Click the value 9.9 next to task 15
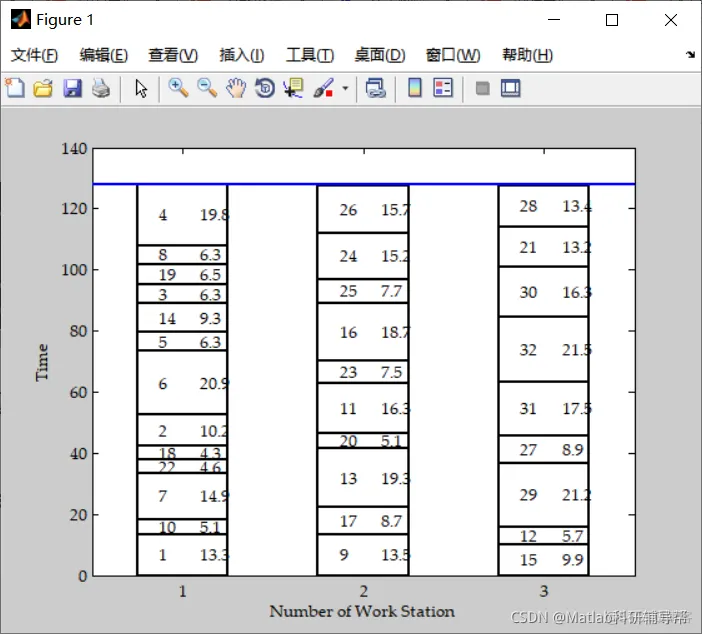 click(573, 560)
